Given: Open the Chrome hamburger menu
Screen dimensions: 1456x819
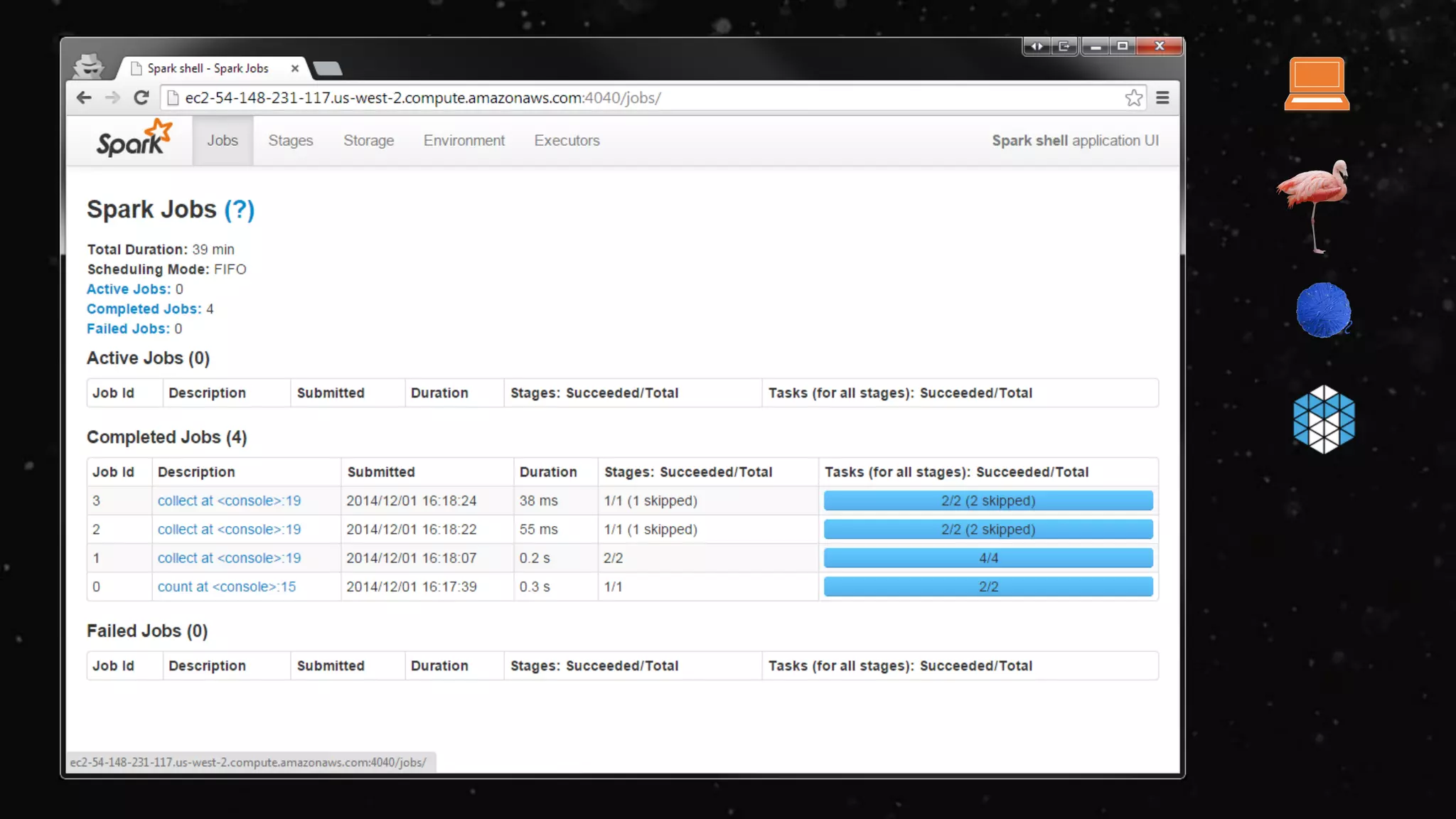Looking at the screenshot, I should (1162, 98).
